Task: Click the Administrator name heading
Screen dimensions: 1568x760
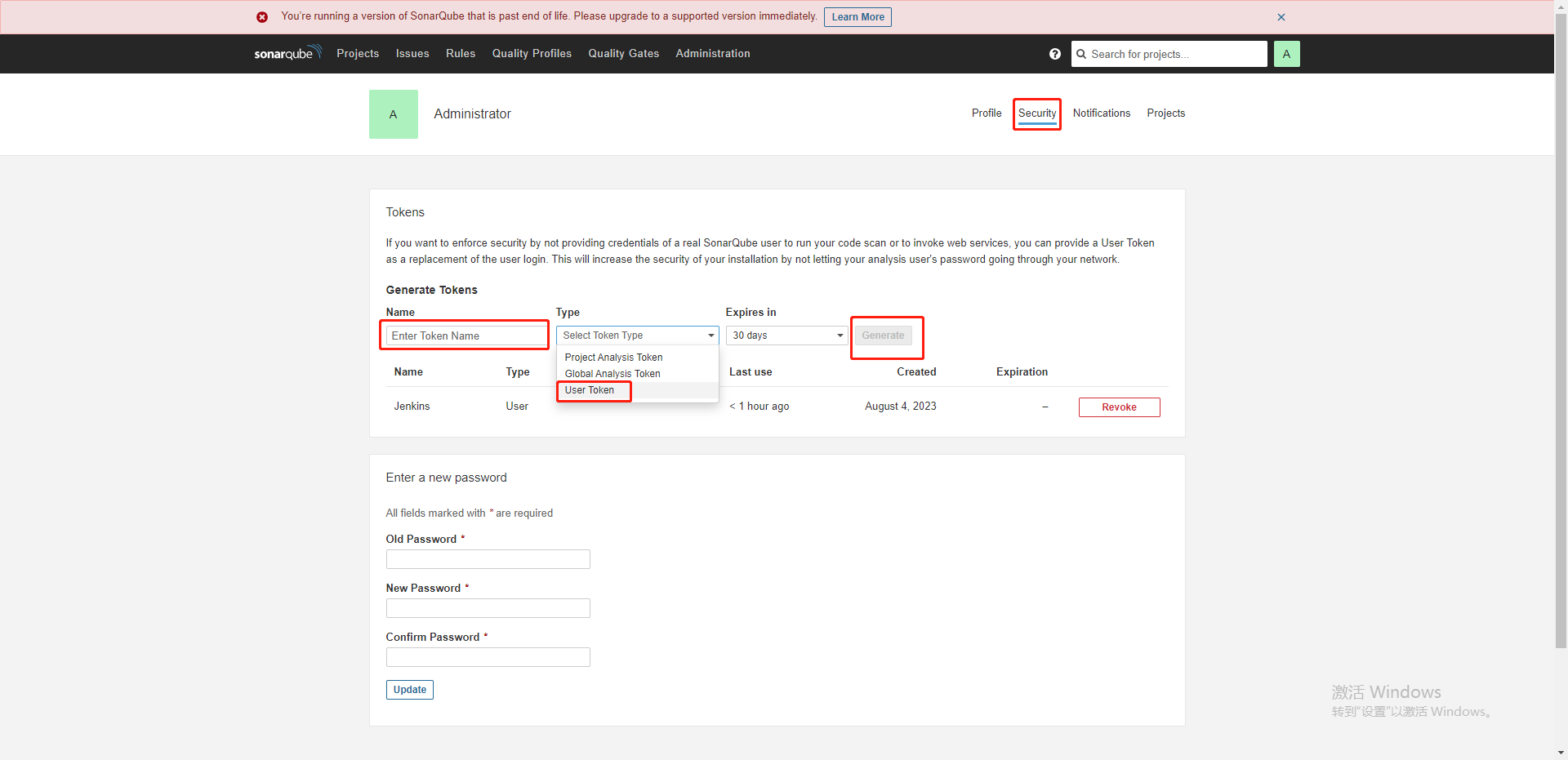Action: (x=472, y=113)
